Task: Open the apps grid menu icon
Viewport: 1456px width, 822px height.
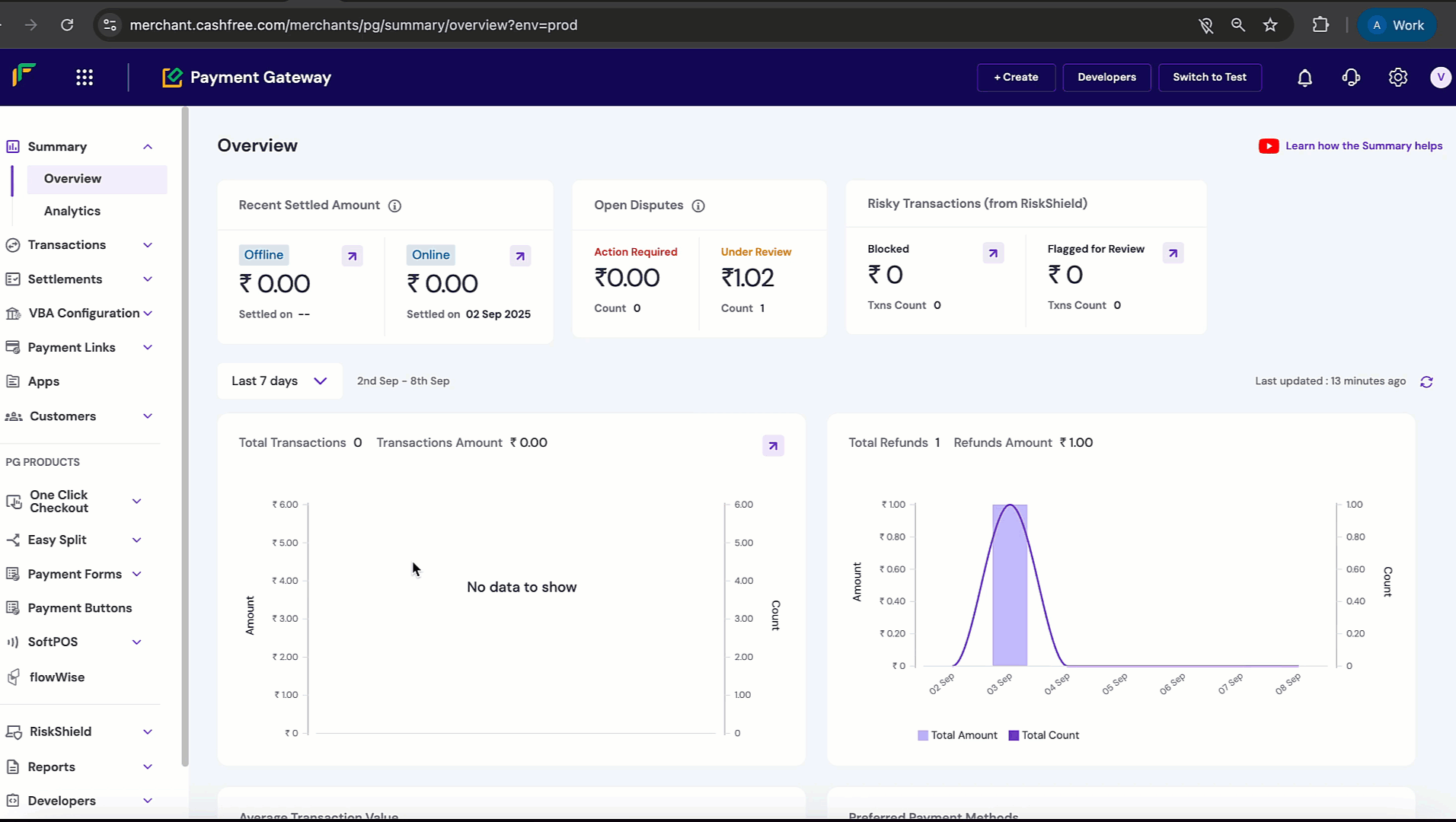Action: [x=85, y=78]
